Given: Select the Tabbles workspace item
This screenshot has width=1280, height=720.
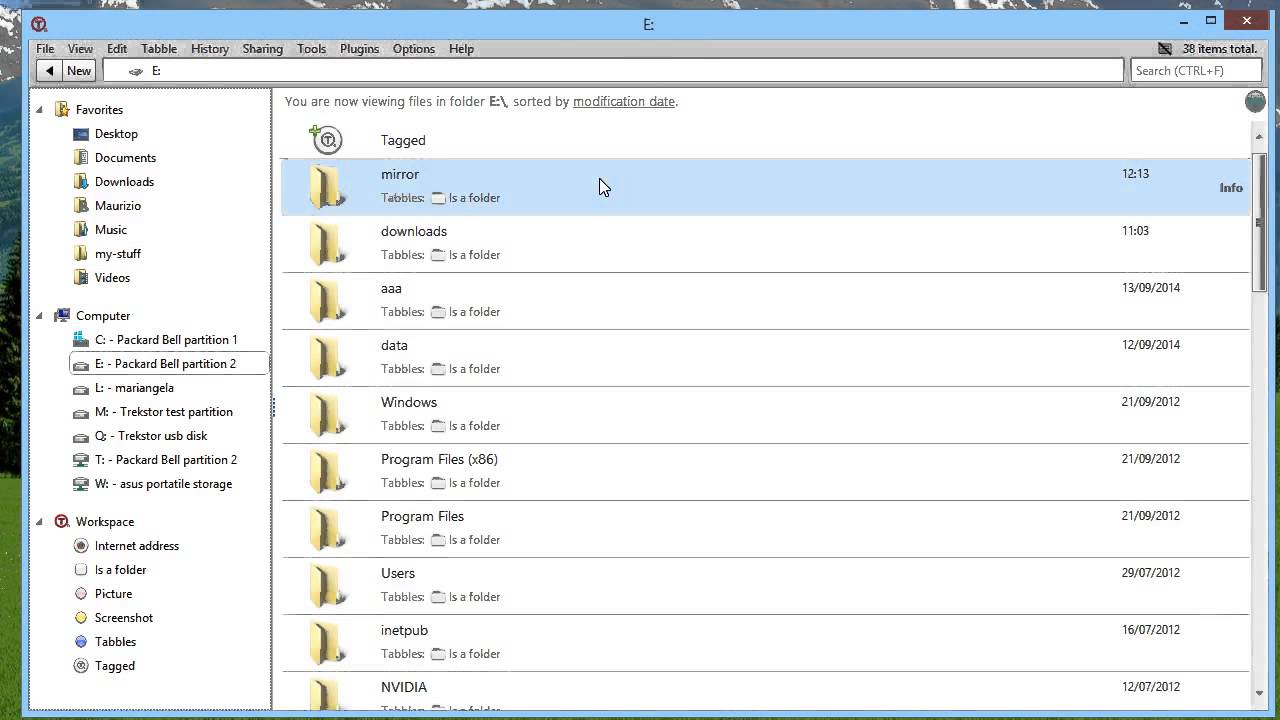Looking at the screenshot, I should tap(105, 641).
